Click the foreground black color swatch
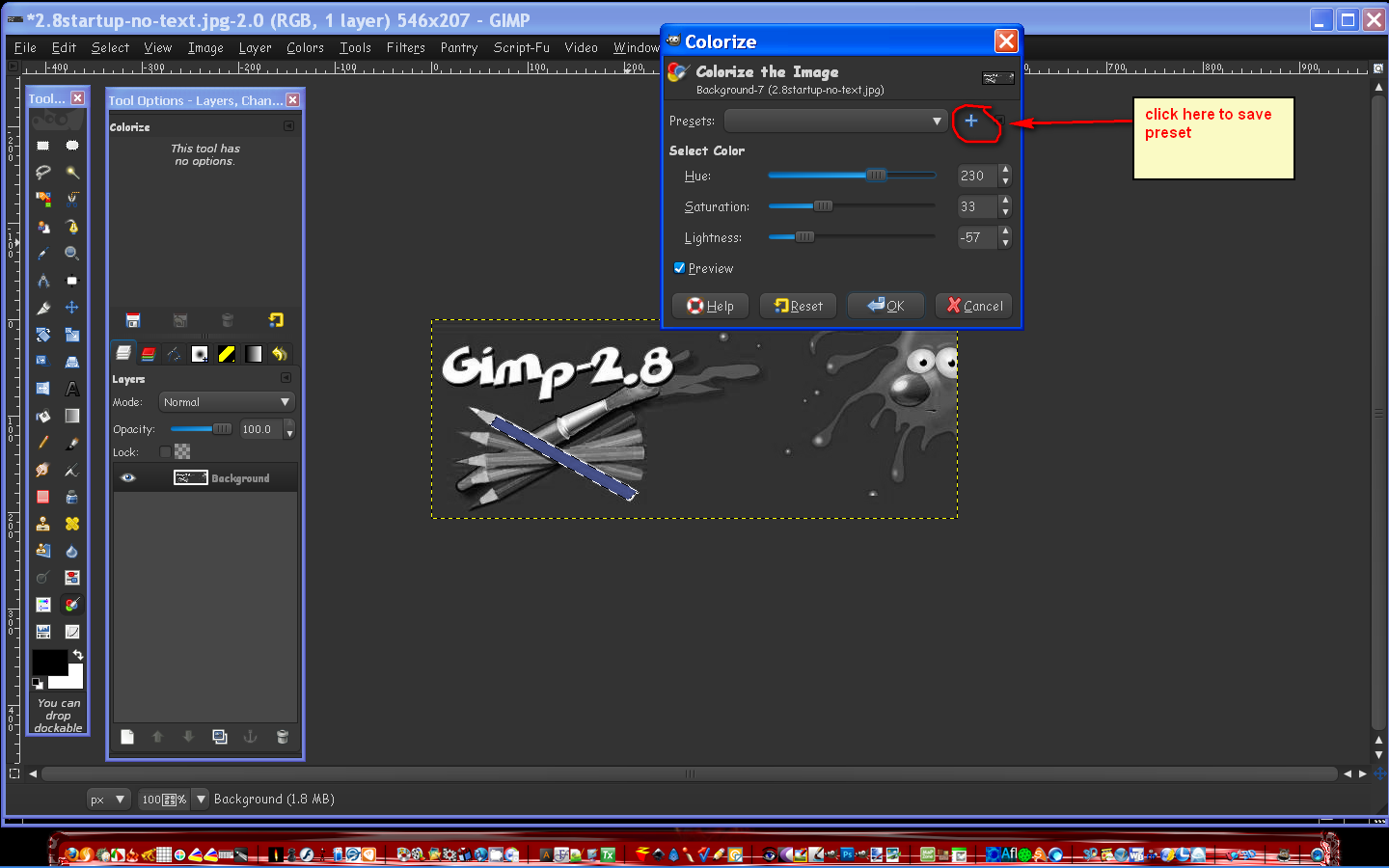The width and height of the screenshot is (1389, 868). click(x=49, y=664)
